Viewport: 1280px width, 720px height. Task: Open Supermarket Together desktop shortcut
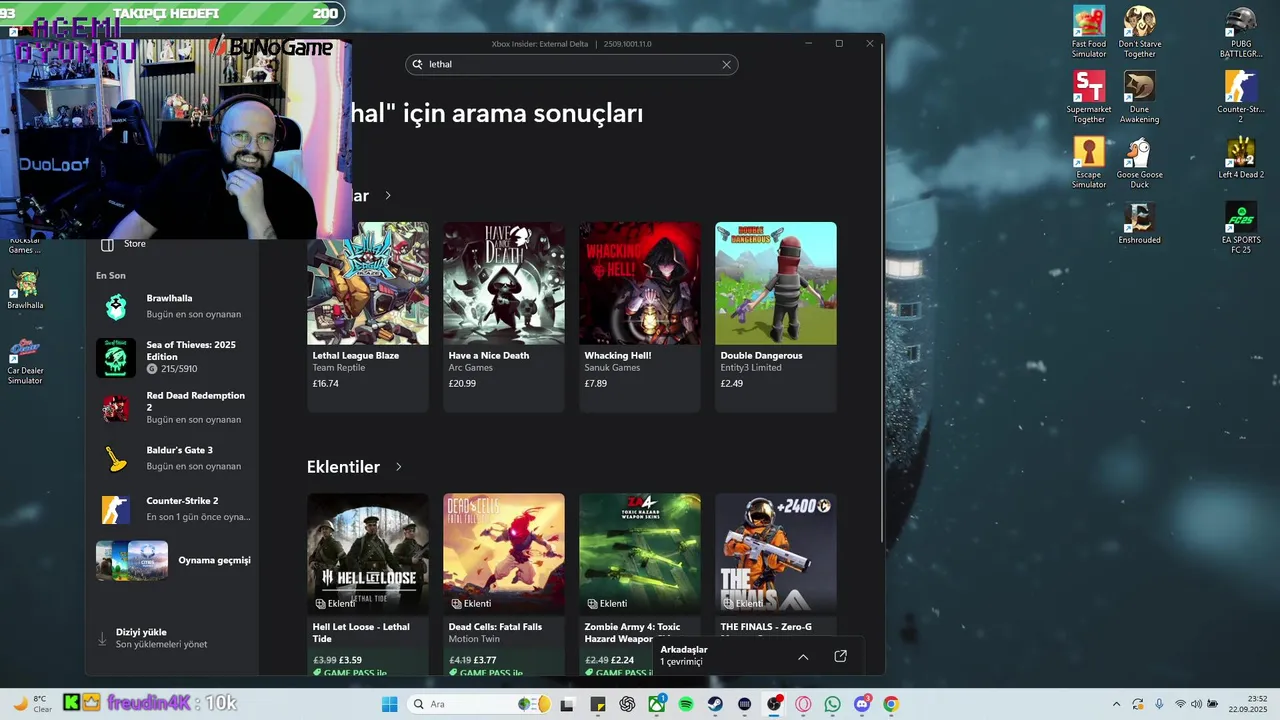pyautogui.click(x=1089, y=97)
